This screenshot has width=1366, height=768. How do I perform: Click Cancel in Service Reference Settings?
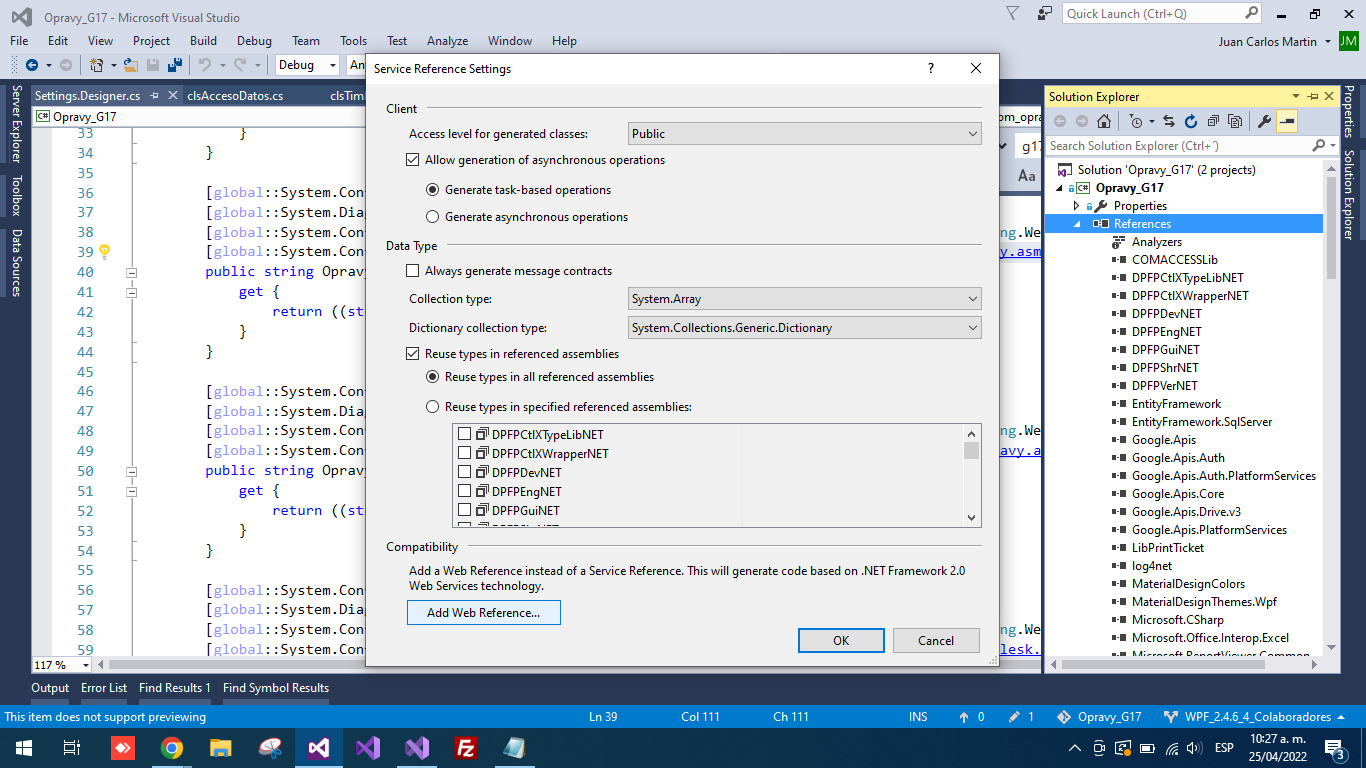coord(936,641)
